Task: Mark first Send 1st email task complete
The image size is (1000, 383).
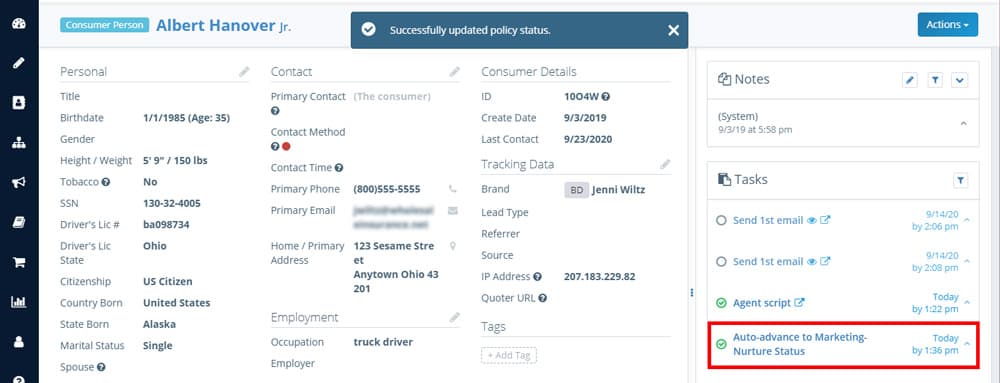Action: [x=721, y=220]
